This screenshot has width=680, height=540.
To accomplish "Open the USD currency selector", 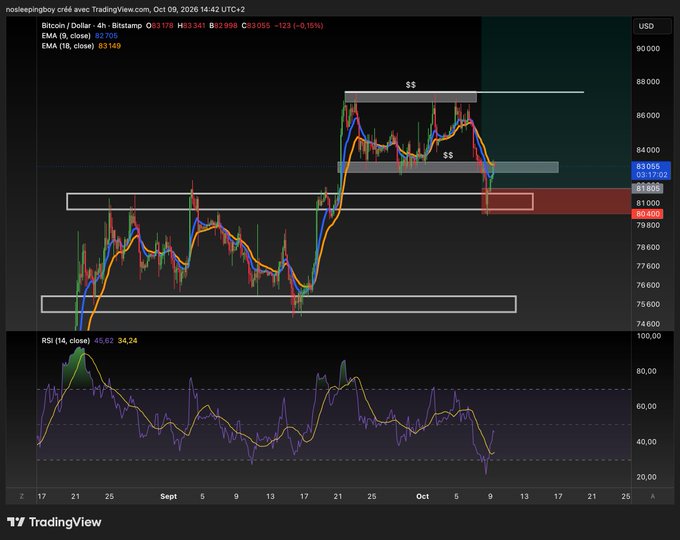I will point(651,26).
